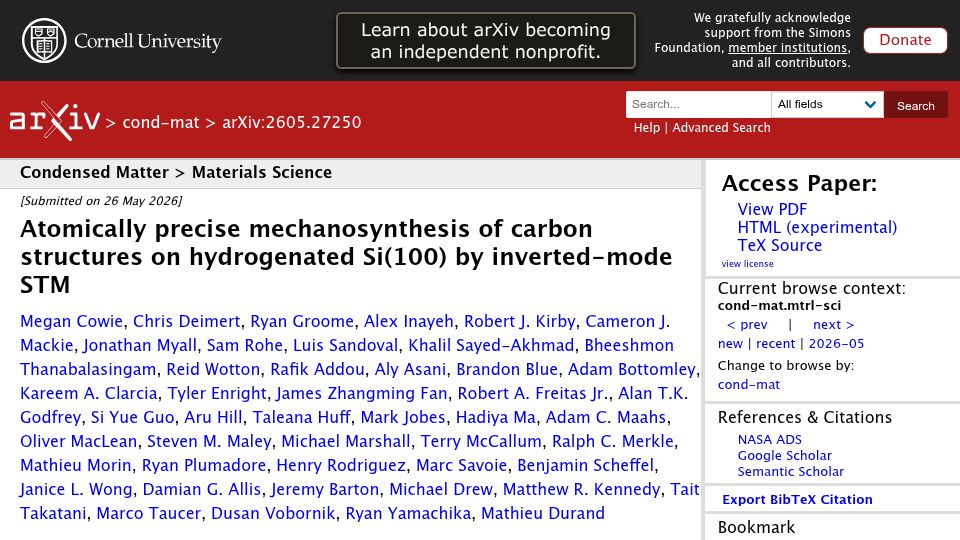Viewport: 960px width, 540px height.
Task: Open author Khalil Sayed-Akhmad
Action: click(x=492, y=345)
